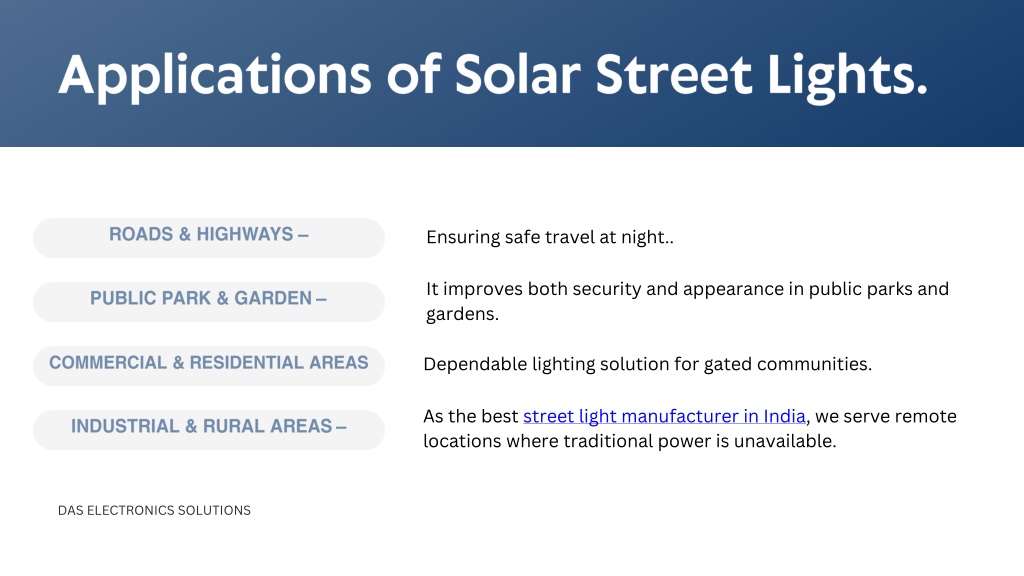Select the words 'gated communities'
1024x576 pixels.
click(x=787, y=364)
